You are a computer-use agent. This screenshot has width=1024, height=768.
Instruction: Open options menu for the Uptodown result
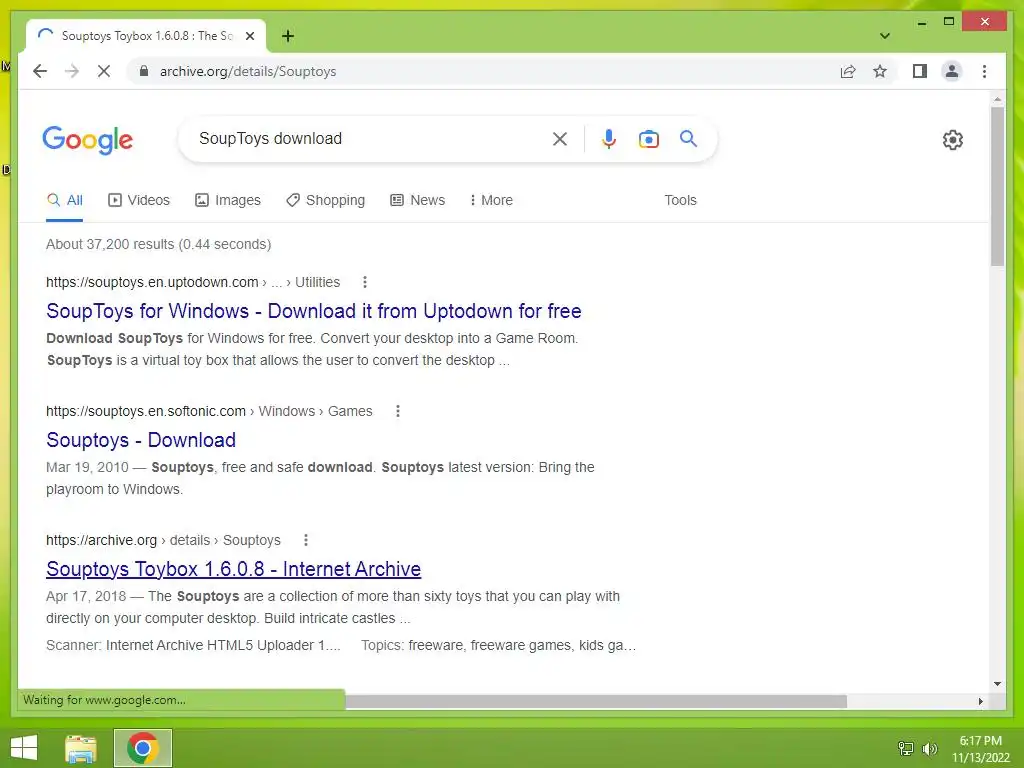pyautogui.click(x=365, y=282)
